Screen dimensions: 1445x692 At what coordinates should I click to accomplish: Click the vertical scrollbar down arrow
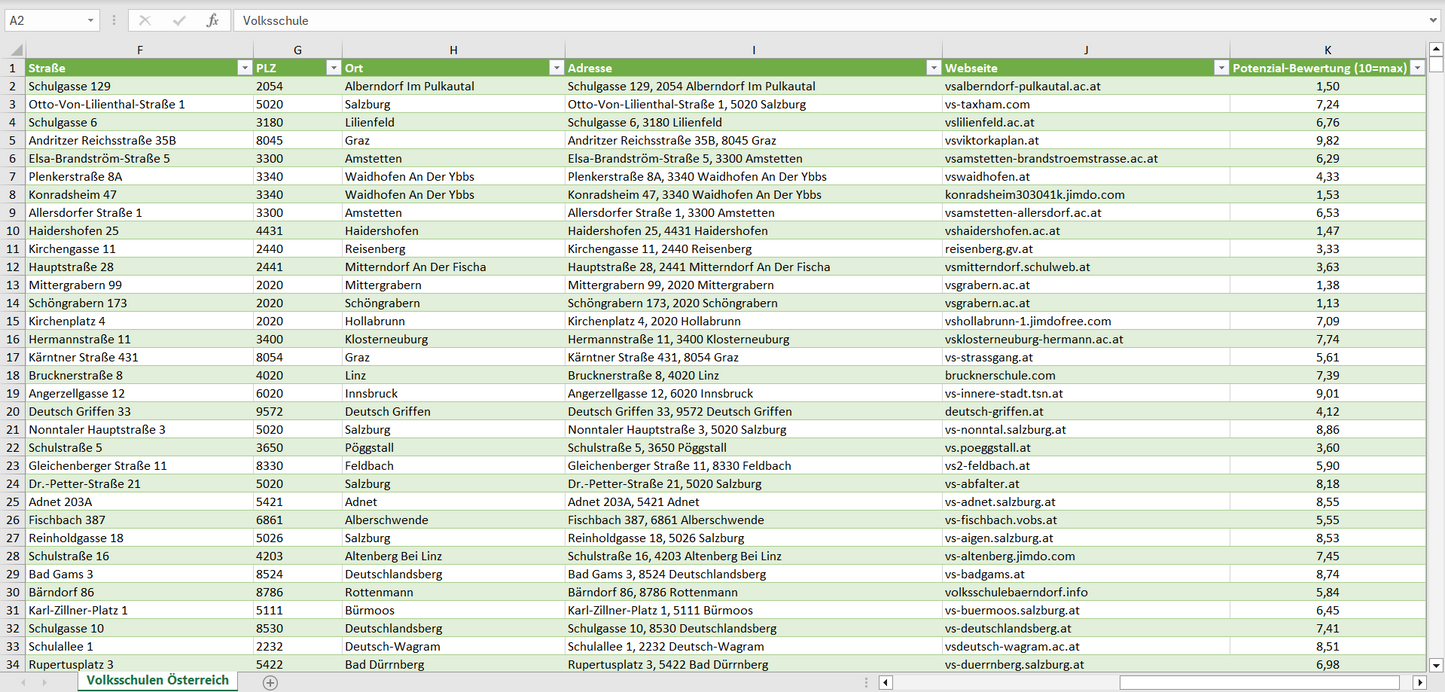point(1436,664)
